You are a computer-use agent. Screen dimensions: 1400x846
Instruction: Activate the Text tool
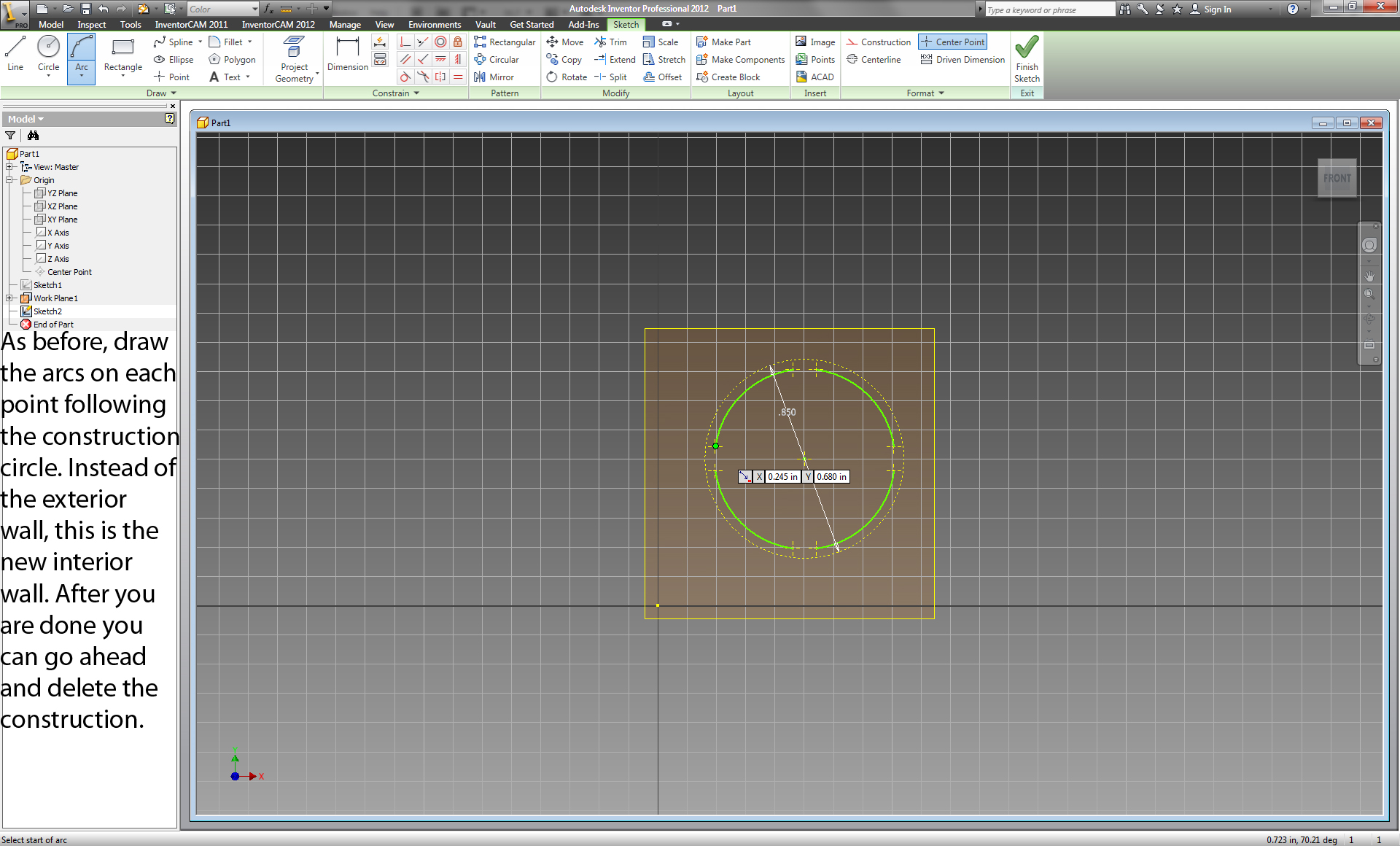225,77
